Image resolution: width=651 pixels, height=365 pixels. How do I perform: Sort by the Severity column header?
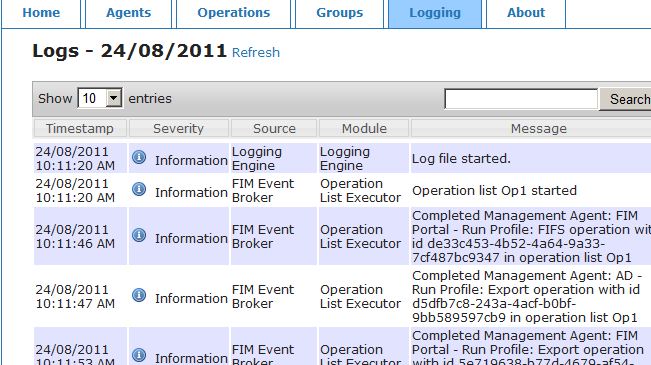click(x=179, y=128)
